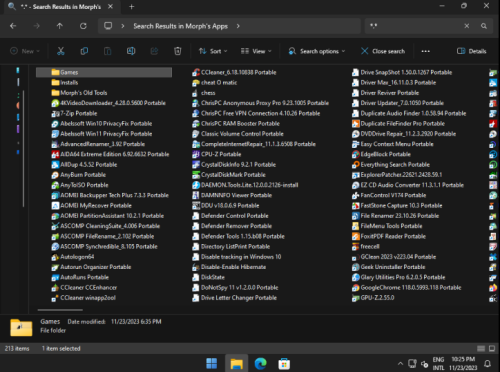Image resolution: width=500 pixels, height=372 pixels.
Task: Select the FoxitPDF Reader Portable icon
Action: click(x=356, y=236)
